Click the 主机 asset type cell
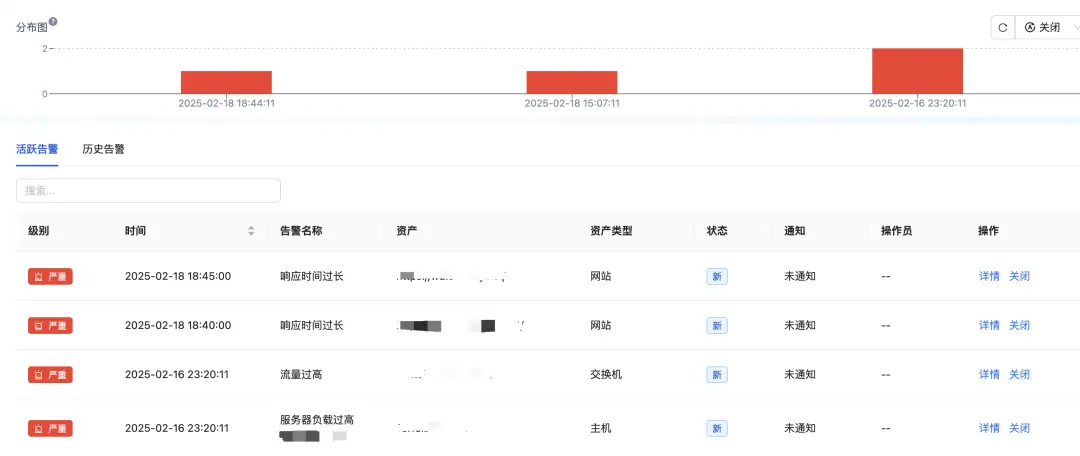This screenshot has height=456, width=1080. coord(601,428)
